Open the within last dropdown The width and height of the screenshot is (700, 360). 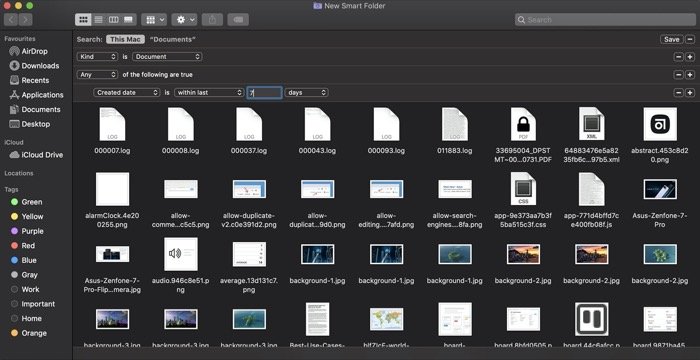pyautogui.click(x=209, y=92)
